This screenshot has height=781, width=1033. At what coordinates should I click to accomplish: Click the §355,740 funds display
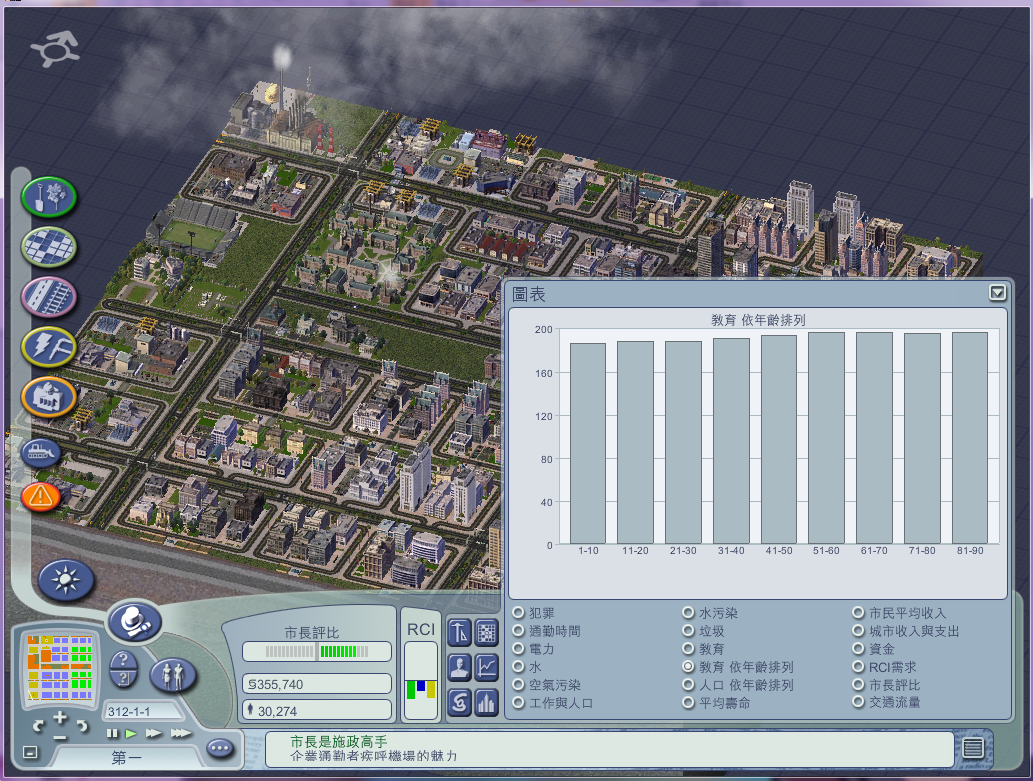[x=317, y=684]
